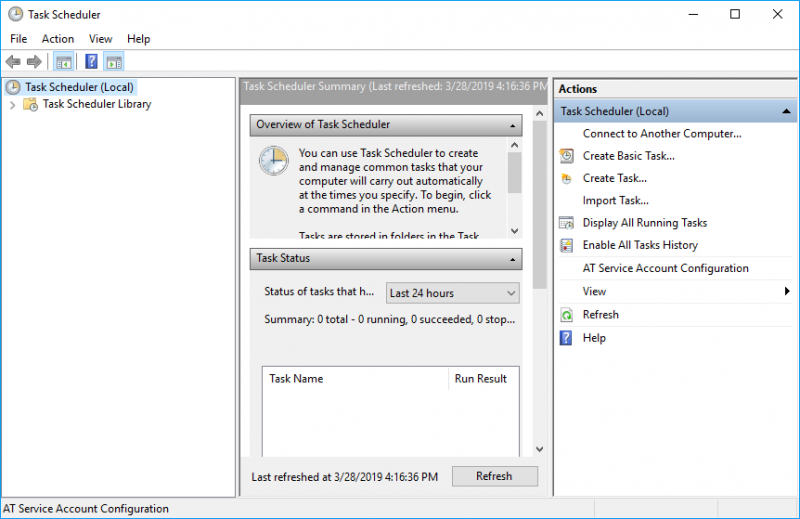Click the Task Scheduler title bar clock icon
The height and width of the screenshot is (519, 800).
point(15,14)
